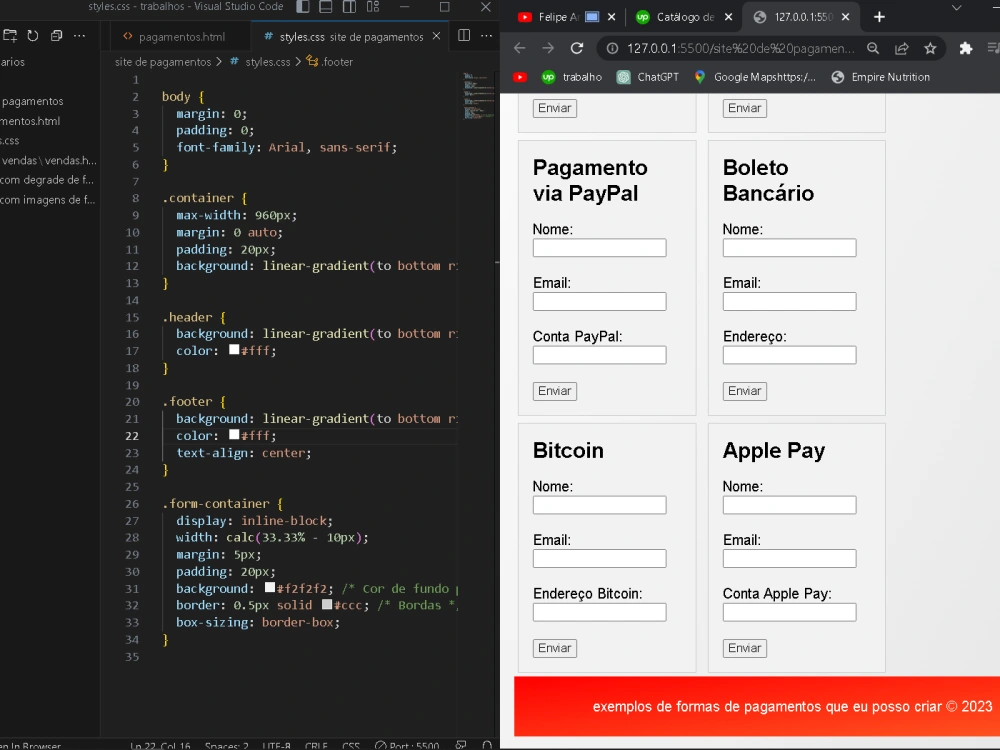Open the Google Maps bookmark
1000x750 pixels.
[x=755, y=77]
